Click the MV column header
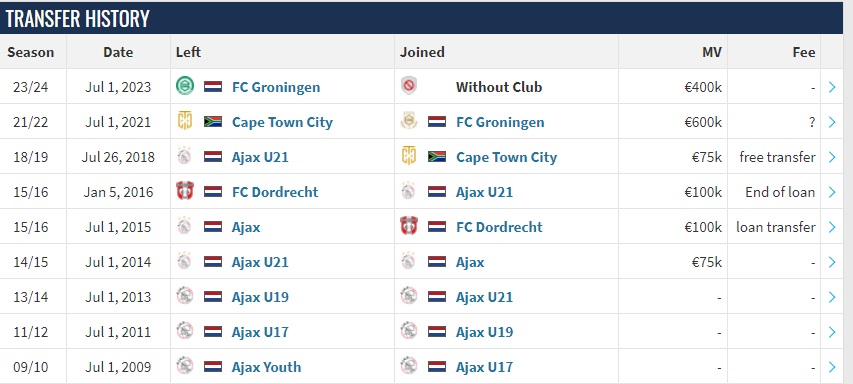 click(712, 52)
